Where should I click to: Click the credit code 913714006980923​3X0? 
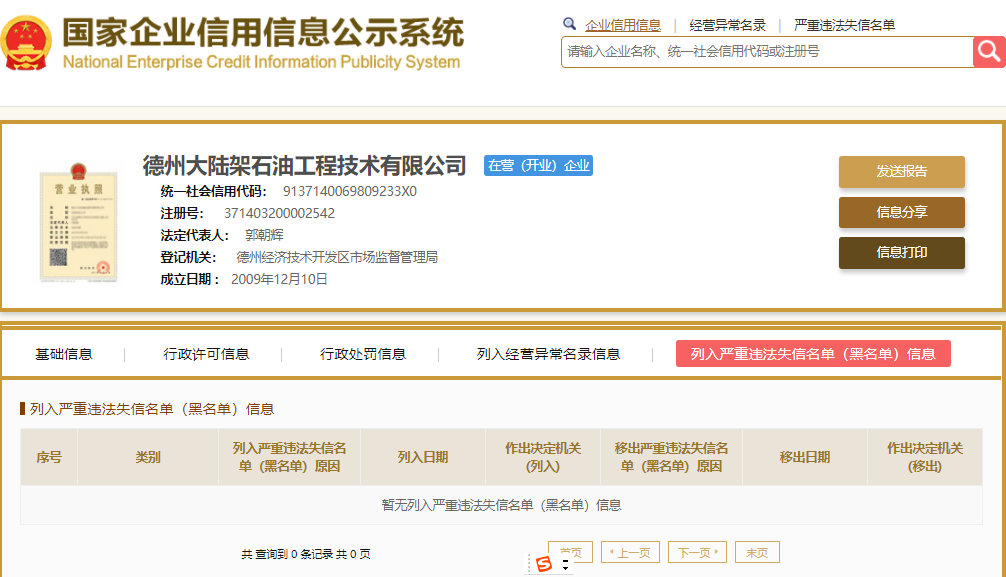click(x=350, y=191)
